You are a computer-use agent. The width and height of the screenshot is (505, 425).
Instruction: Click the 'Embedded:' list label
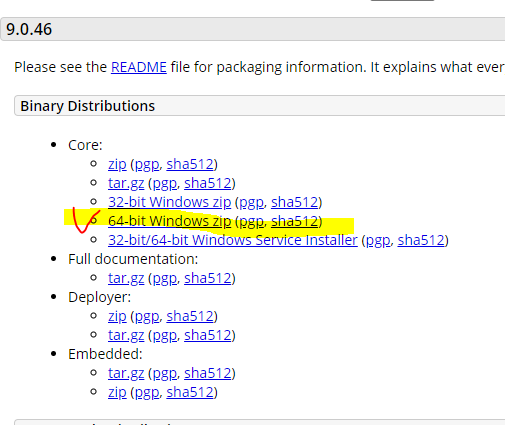[105, 354]
